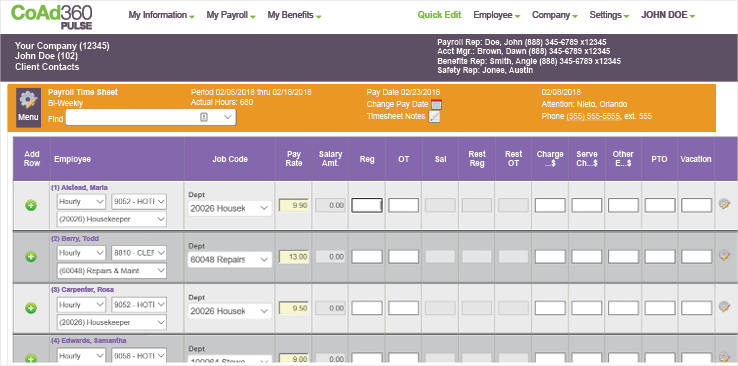
Task: Open 9058 code dropdown for Edwards, Samantha
Action: 139,355
